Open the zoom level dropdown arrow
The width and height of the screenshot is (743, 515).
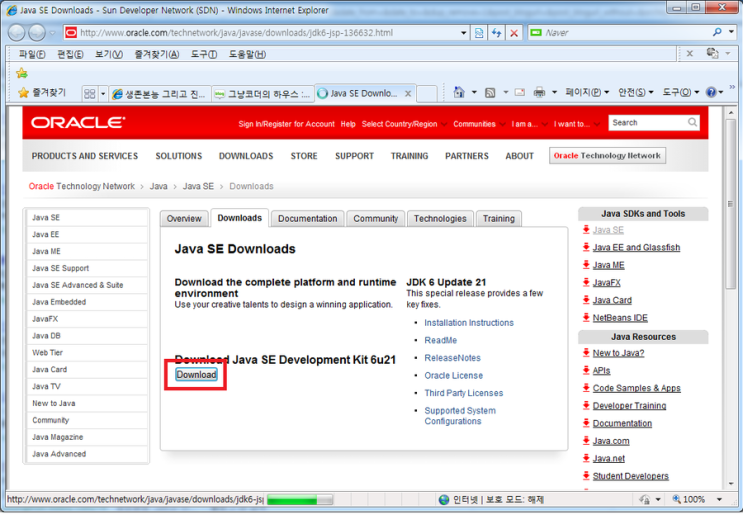click(x=719, y=499)
